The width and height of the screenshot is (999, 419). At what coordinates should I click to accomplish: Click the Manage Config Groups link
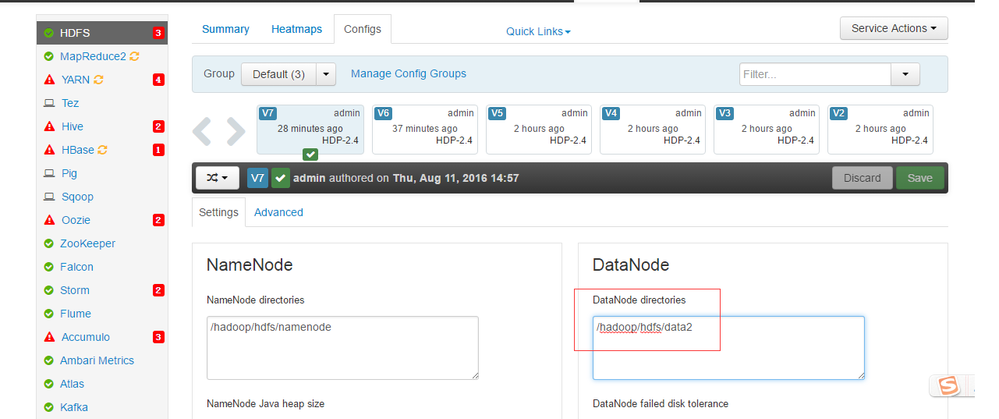point(408,74)
